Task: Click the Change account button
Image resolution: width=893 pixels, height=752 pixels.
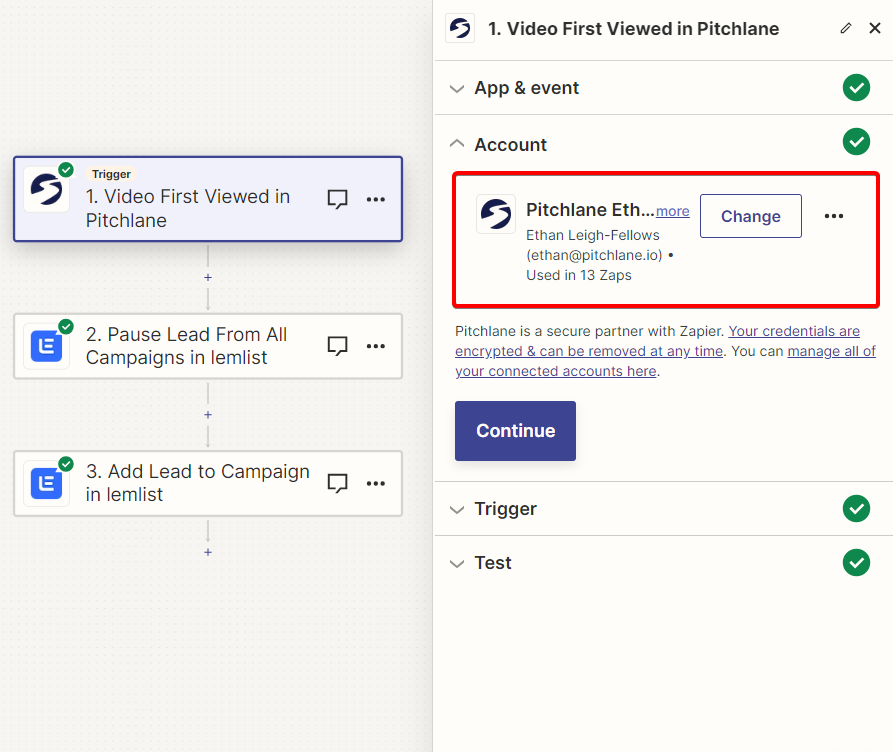Action: pyautogui.click(x=751, y=216)
